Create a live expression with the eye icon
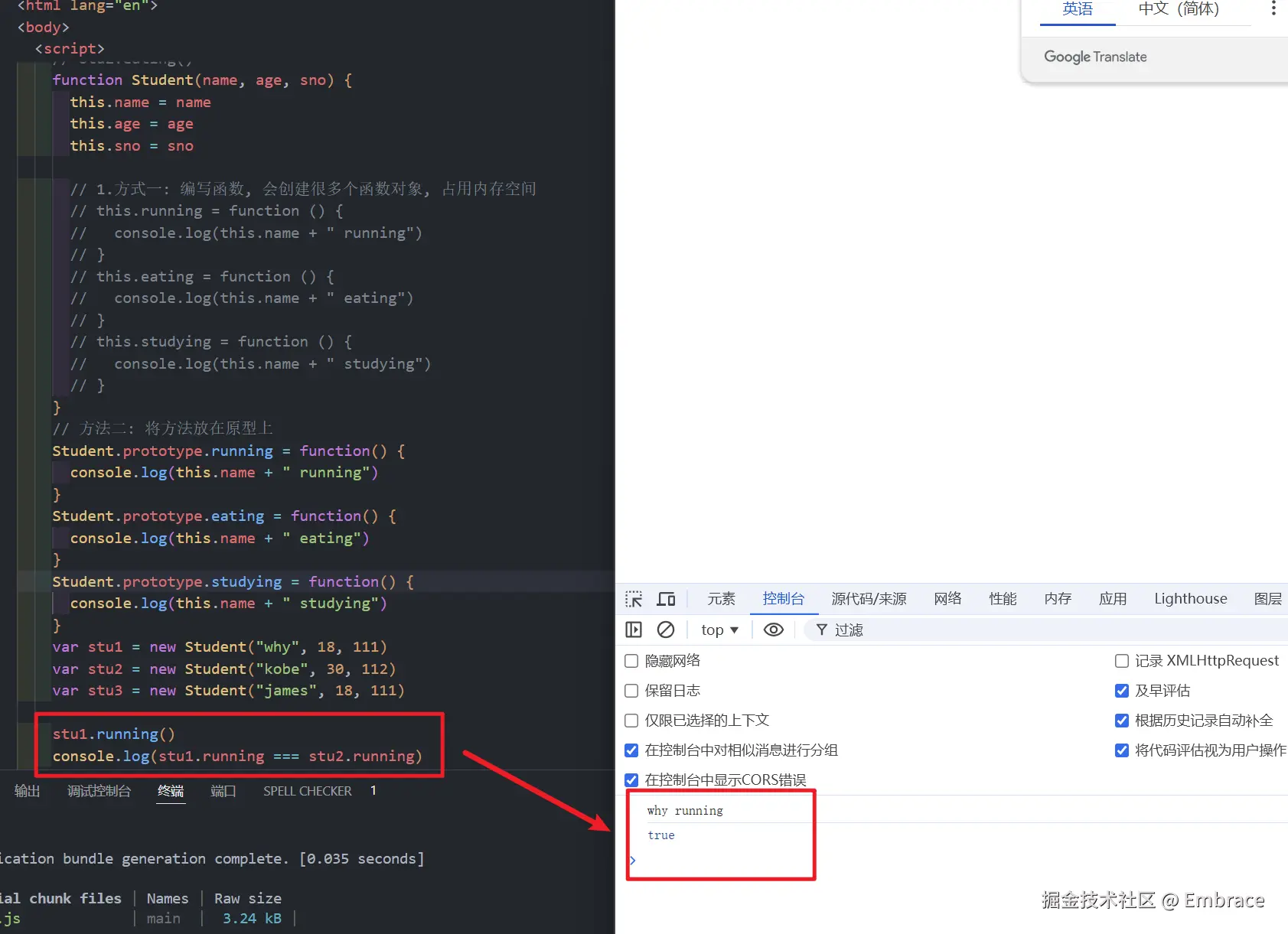Screen dimensions: 1288x934 click(774, 630)
